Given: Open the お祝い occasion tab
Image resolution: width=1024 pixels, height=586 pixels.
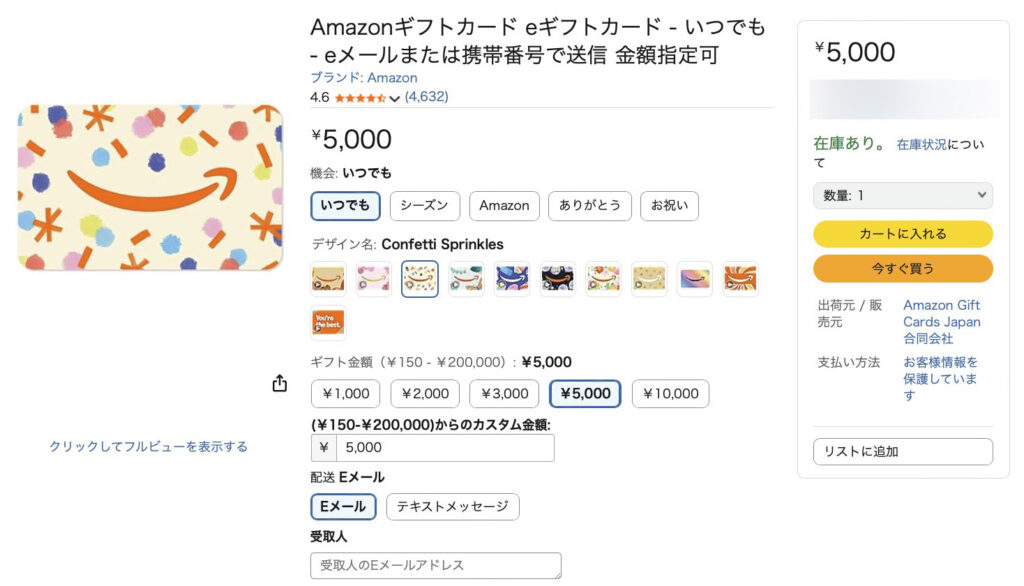Looking at the screenshot, I should pyautogui.click(x=669, y=206).
